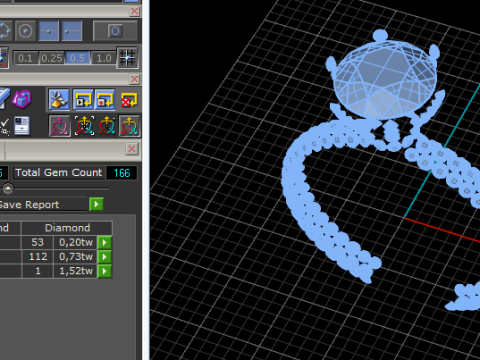
Task: Click green arrow on the 0,73tw row
Action: point(104,257)
